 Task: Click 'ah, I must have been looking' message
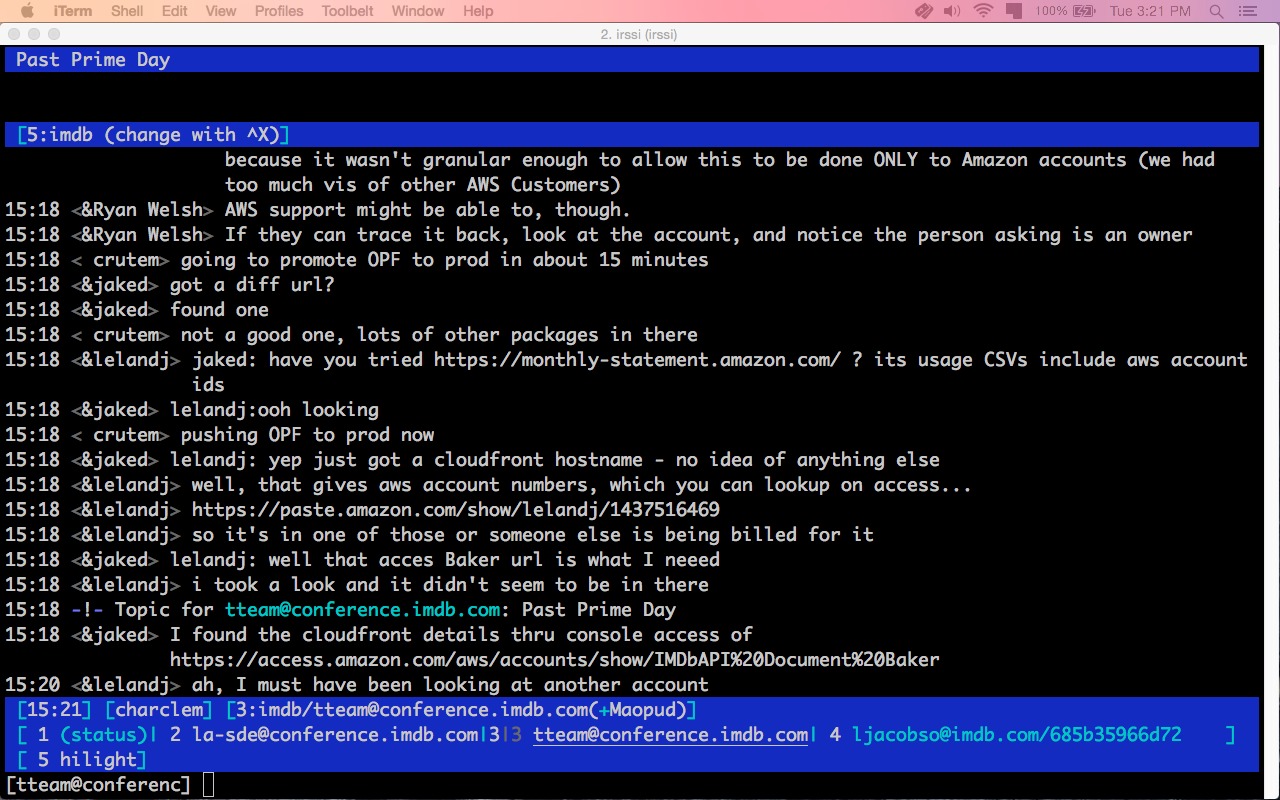coord(450,685)
